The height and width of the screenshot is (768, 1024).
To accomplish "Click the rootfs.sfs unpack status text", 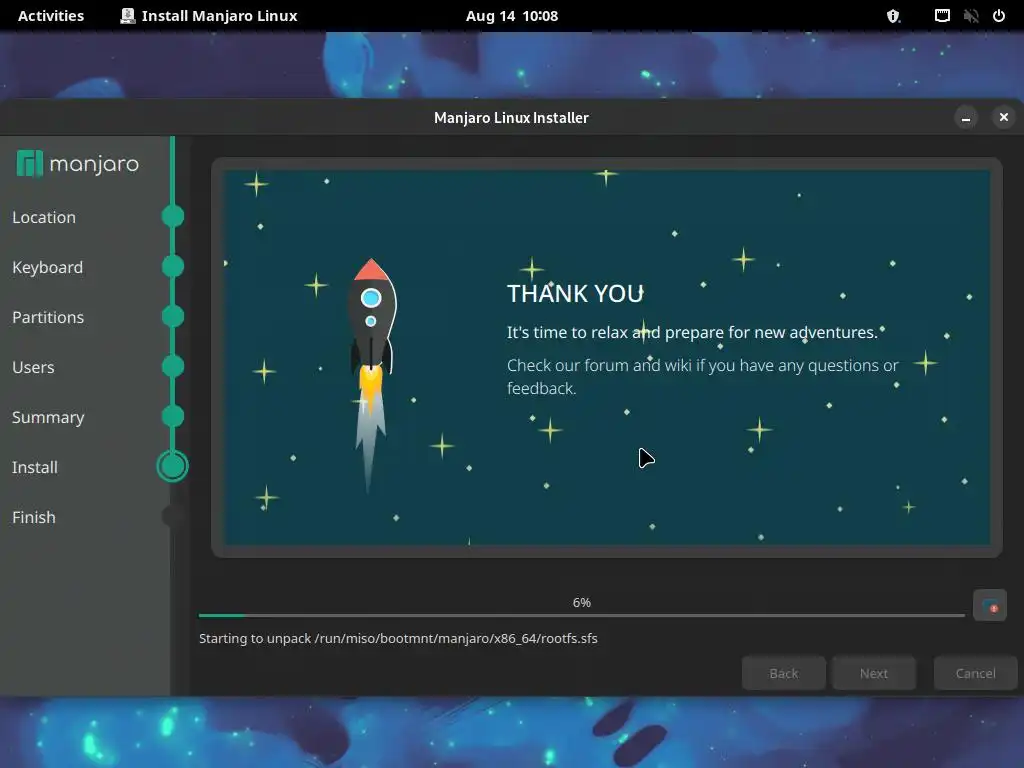I will click(x=398, y=638).
